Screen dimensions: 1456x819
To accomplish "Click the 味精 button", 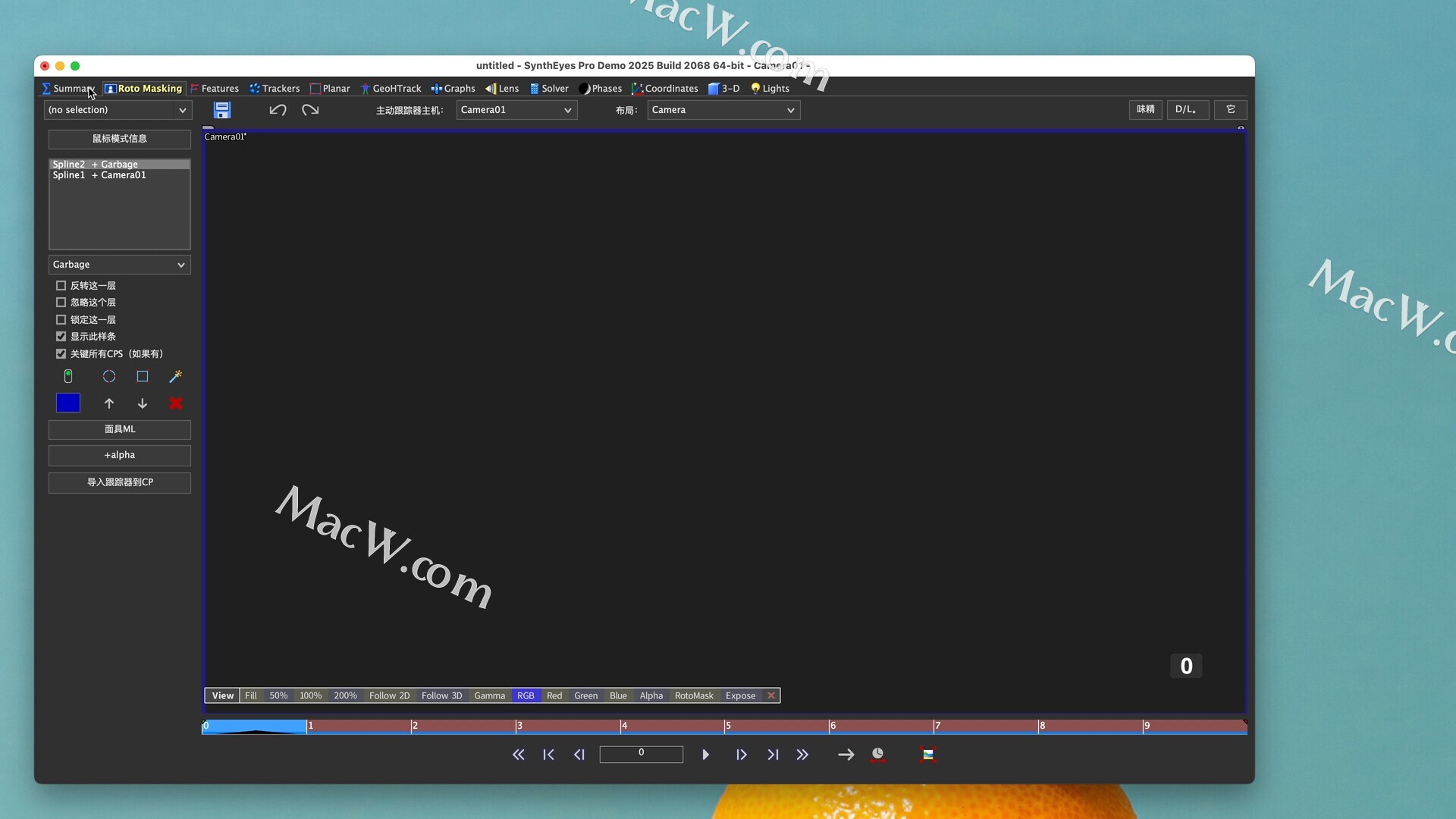I will (x=1145, y=110).
